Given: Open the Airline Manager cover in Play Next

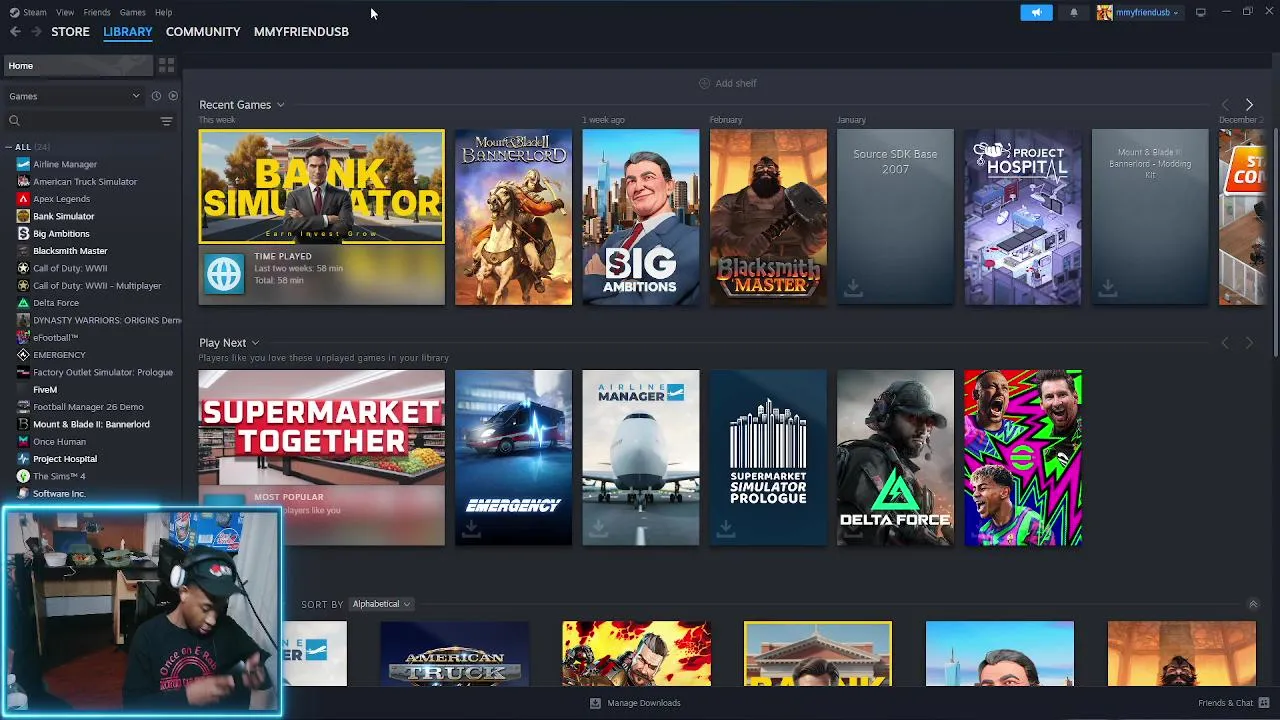Looking at the screenshot, I should 641,458.
